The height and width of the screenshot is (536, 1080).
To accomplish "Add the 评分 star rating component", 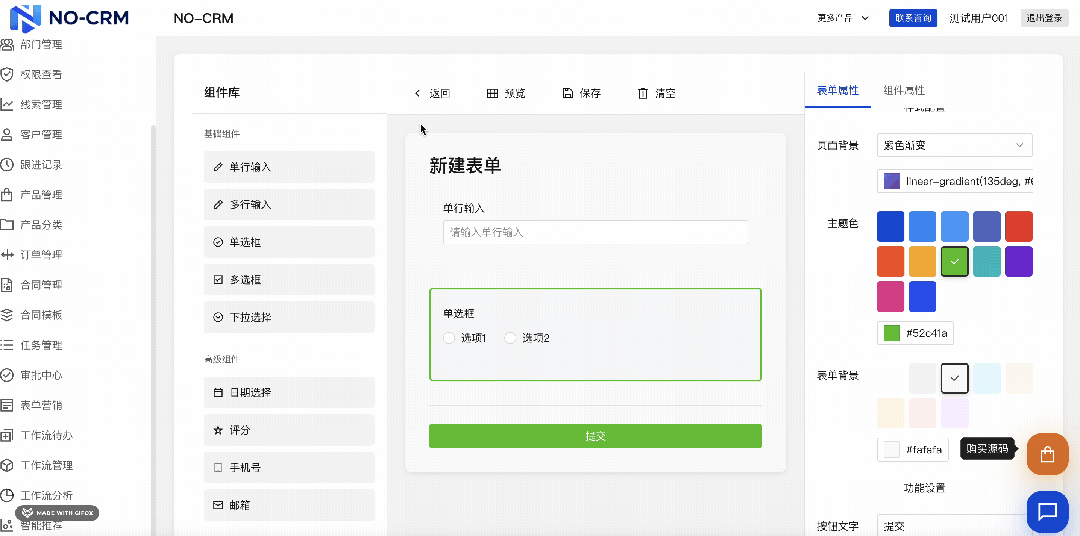I will tap(289, 430).
